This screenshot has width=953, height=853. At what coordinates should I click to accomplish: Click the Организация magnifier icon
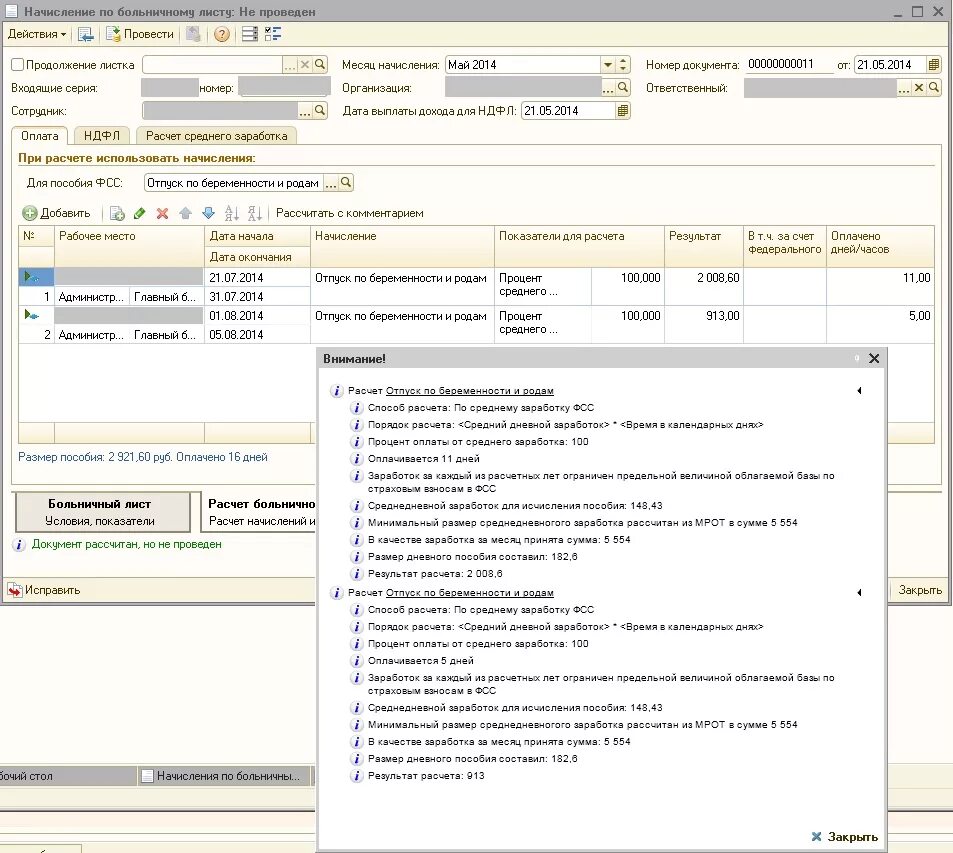click(x=623, y=88)
